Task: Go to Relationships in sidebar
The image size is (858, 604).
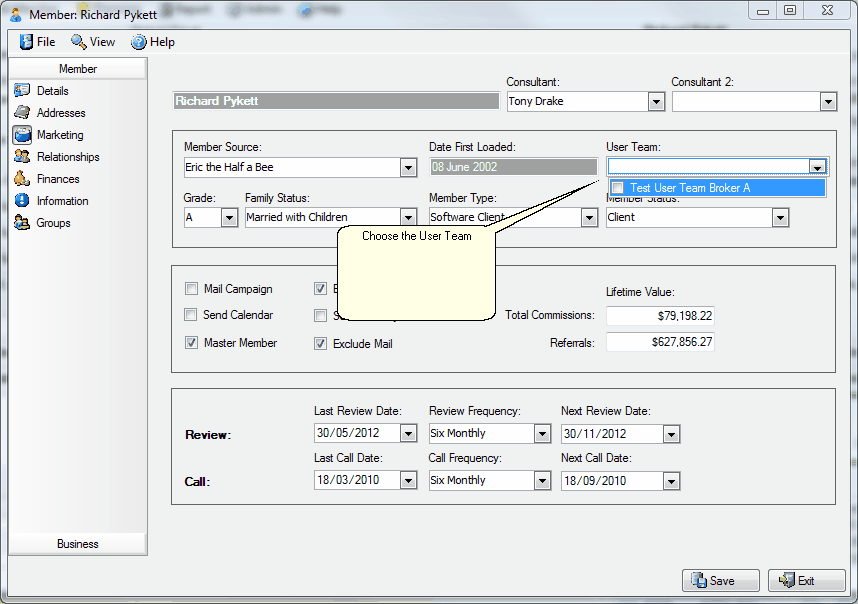Action: pyautogui.click(x=68, y=157)
